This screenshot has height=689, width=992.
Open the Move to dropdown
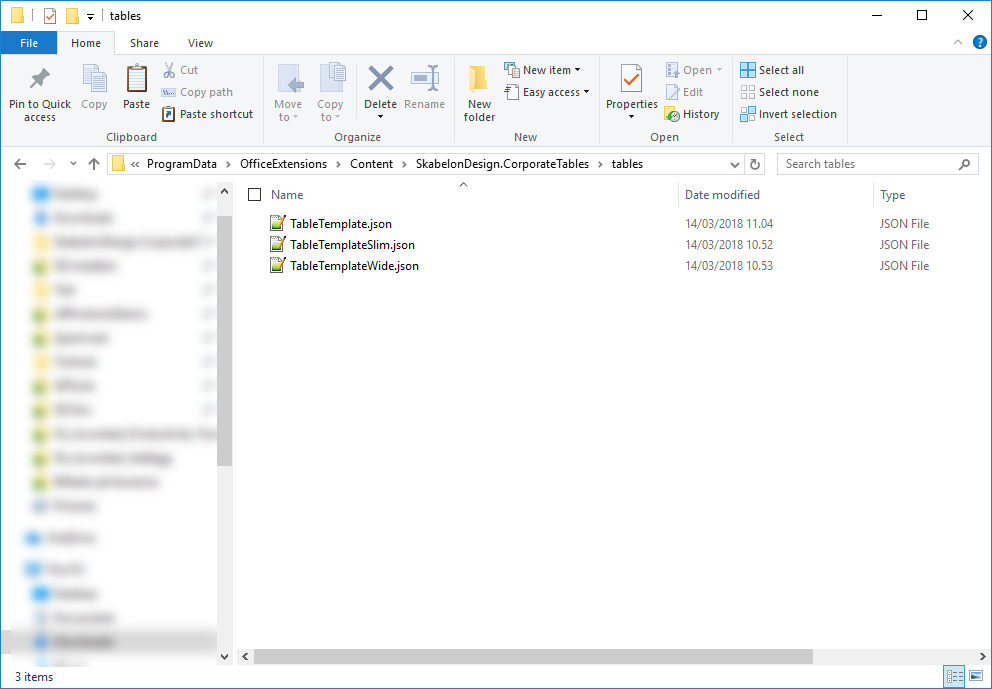(288, 94)
